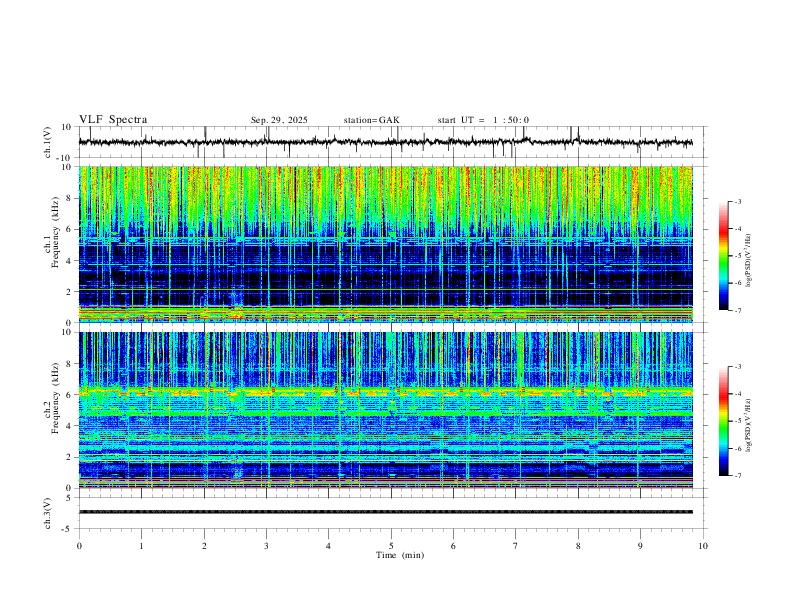The height and width of the screenshot is (612, 792).
Task: Click the 'start UT = 1 : 50: 0' text
Action: 483,120
